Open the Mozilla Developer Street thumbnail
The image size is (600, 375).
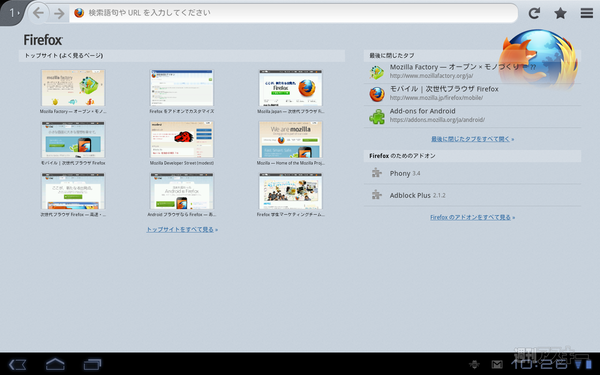[x=182, y=139]
